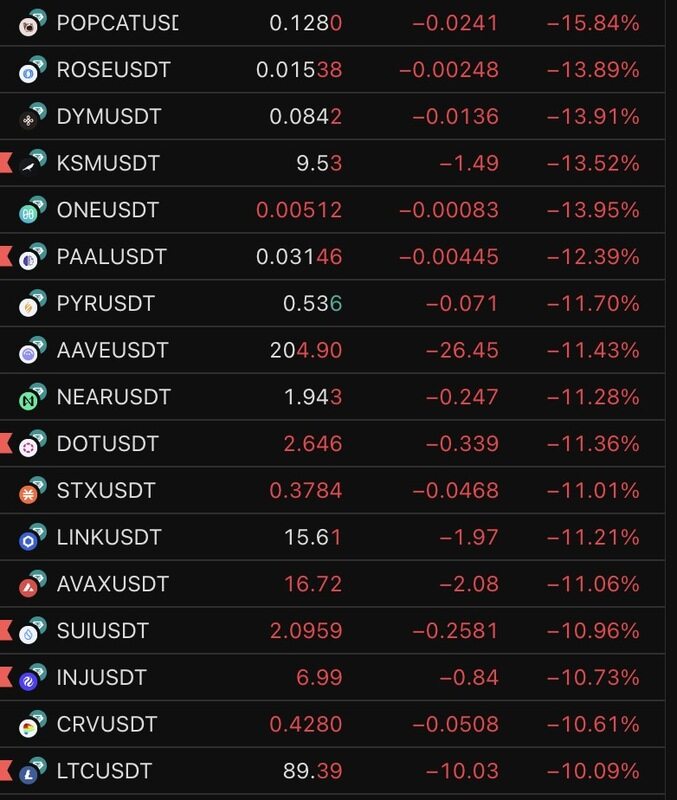Click the CRVUSDT Curve coin icon
The height and width of the screenshot is (800, 677).
click(30, 726)
